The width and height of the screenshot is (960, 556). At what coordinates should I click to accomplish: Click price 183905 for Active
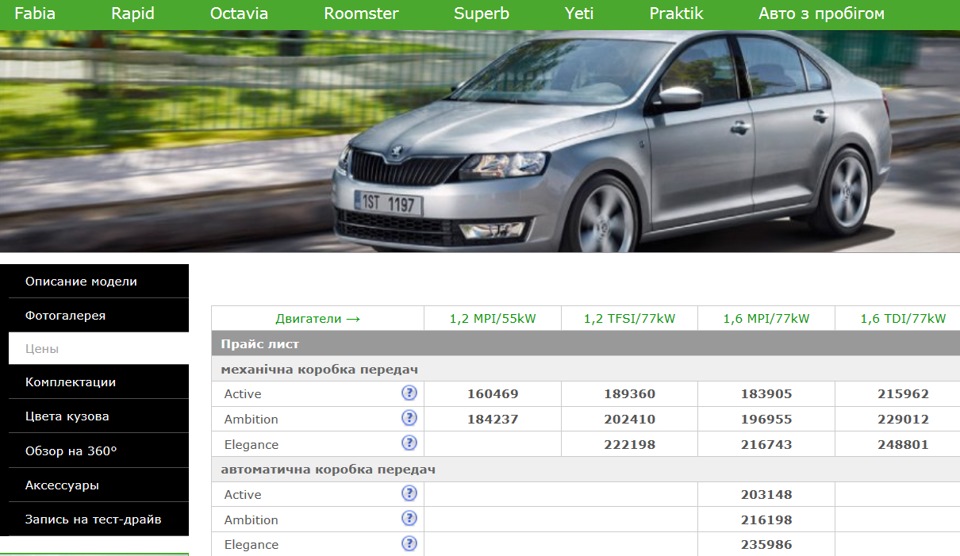pos(767,394)
